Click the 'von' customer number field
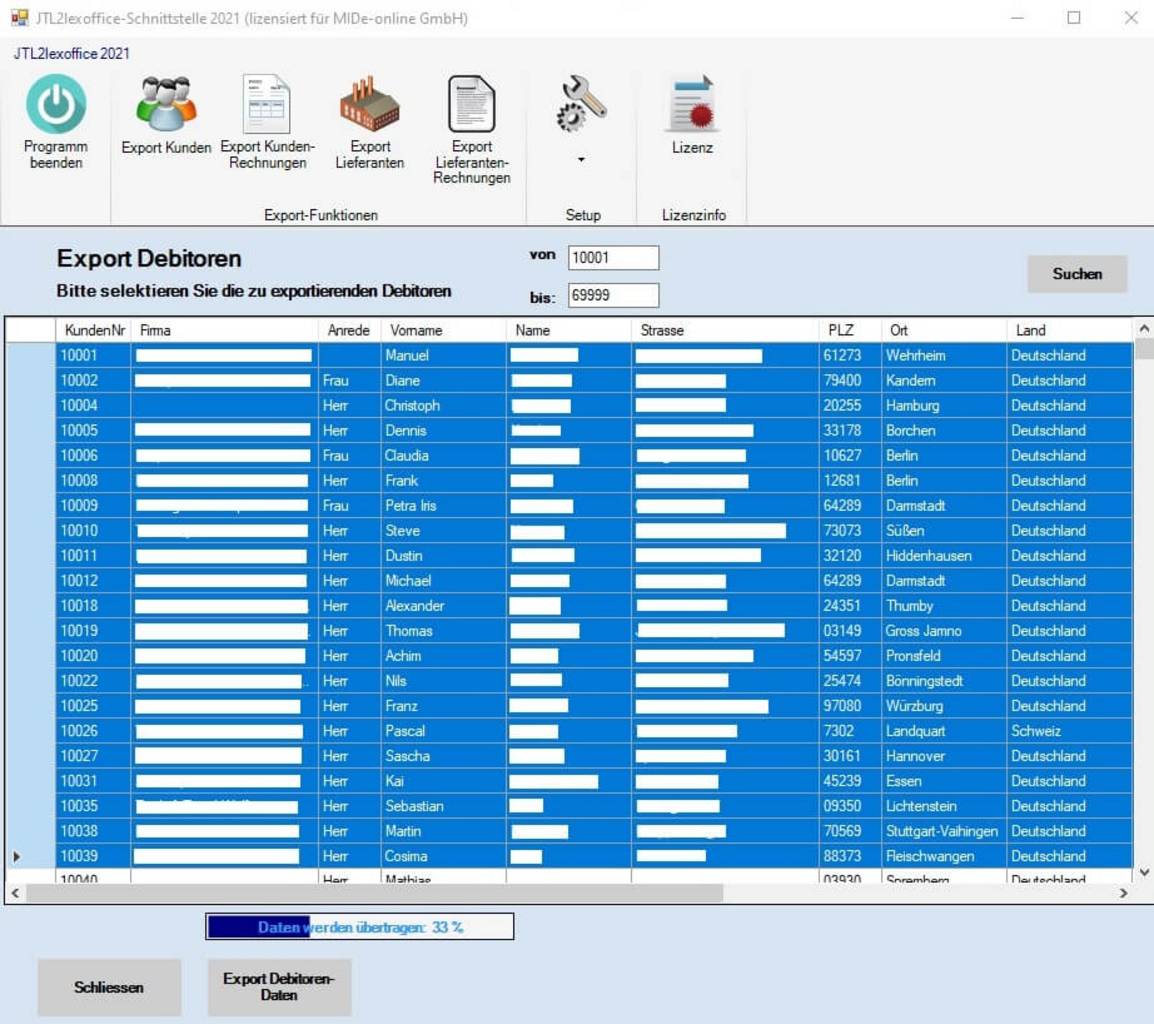The image size is (1154, 1024). 613,258
